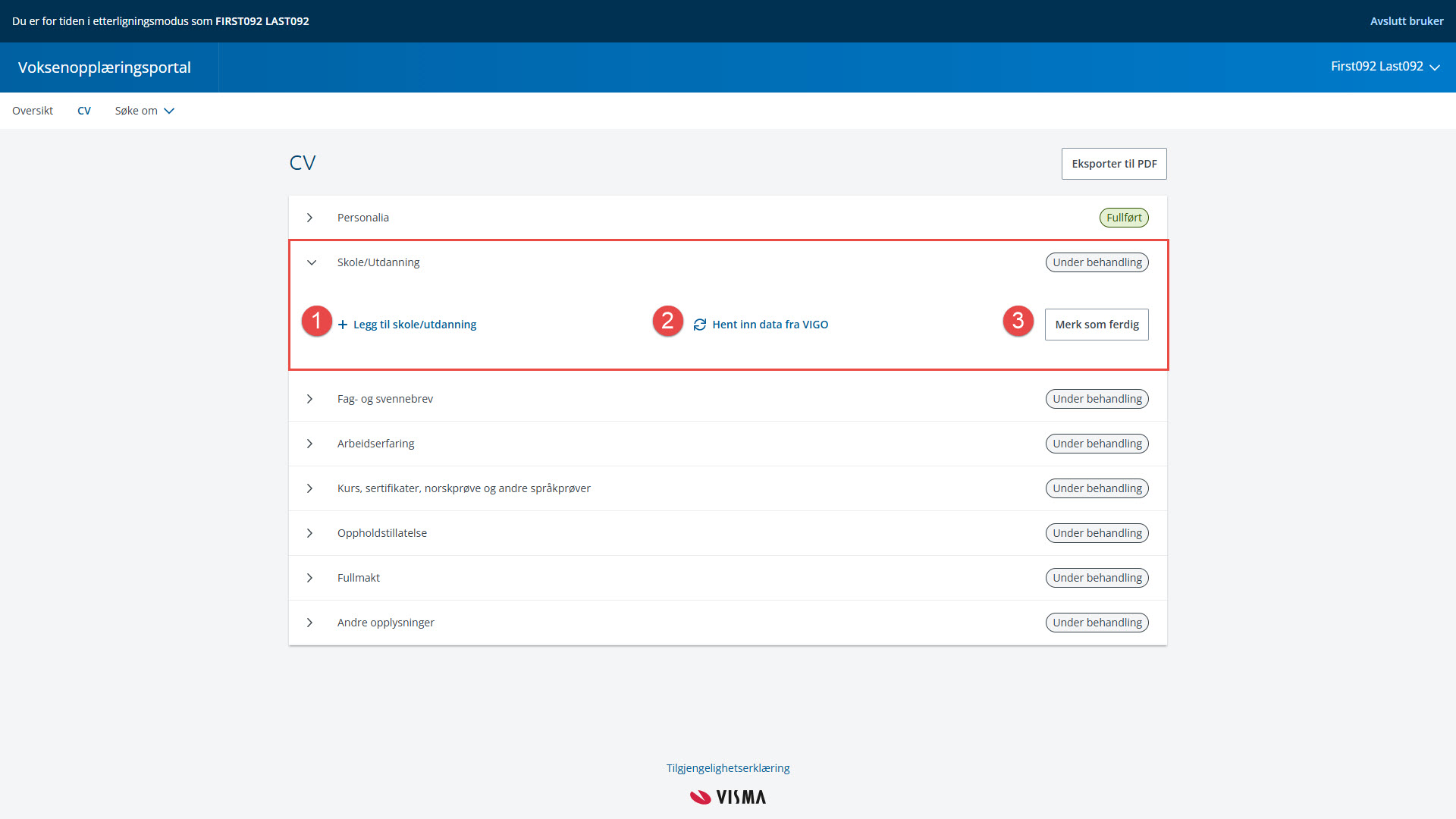
Task: Expand the Kurs, sertifikater, norskprøve row
Action: click(x=309, y=488)
